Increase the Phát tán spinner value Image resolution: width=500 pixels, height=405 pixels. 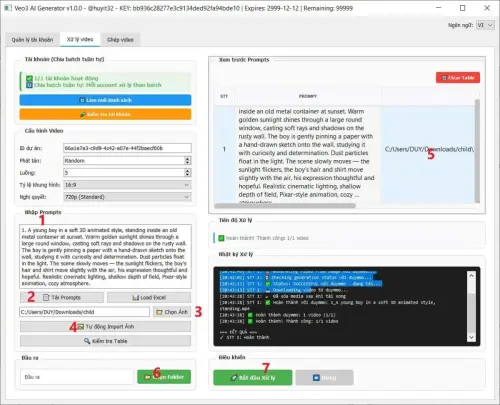point(188,159)
